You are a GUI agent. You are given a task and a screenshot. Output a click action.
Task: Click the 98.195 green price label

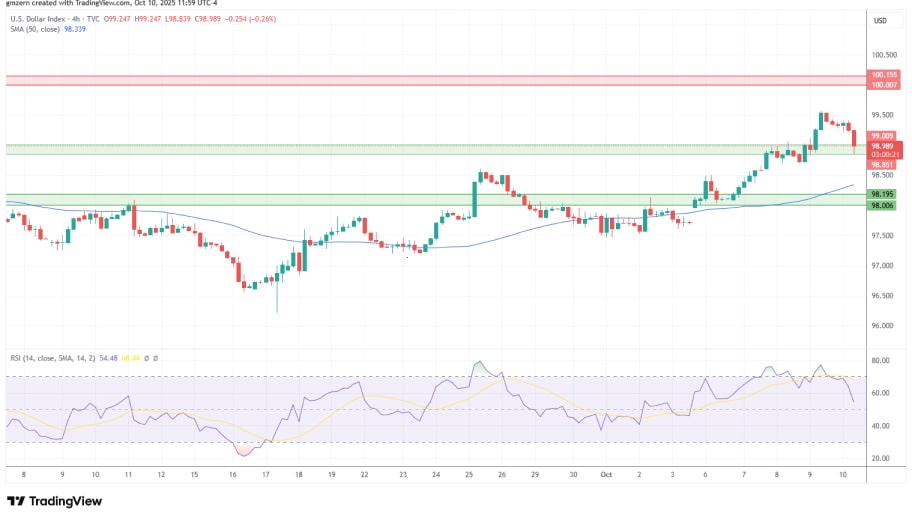point(882,194)
